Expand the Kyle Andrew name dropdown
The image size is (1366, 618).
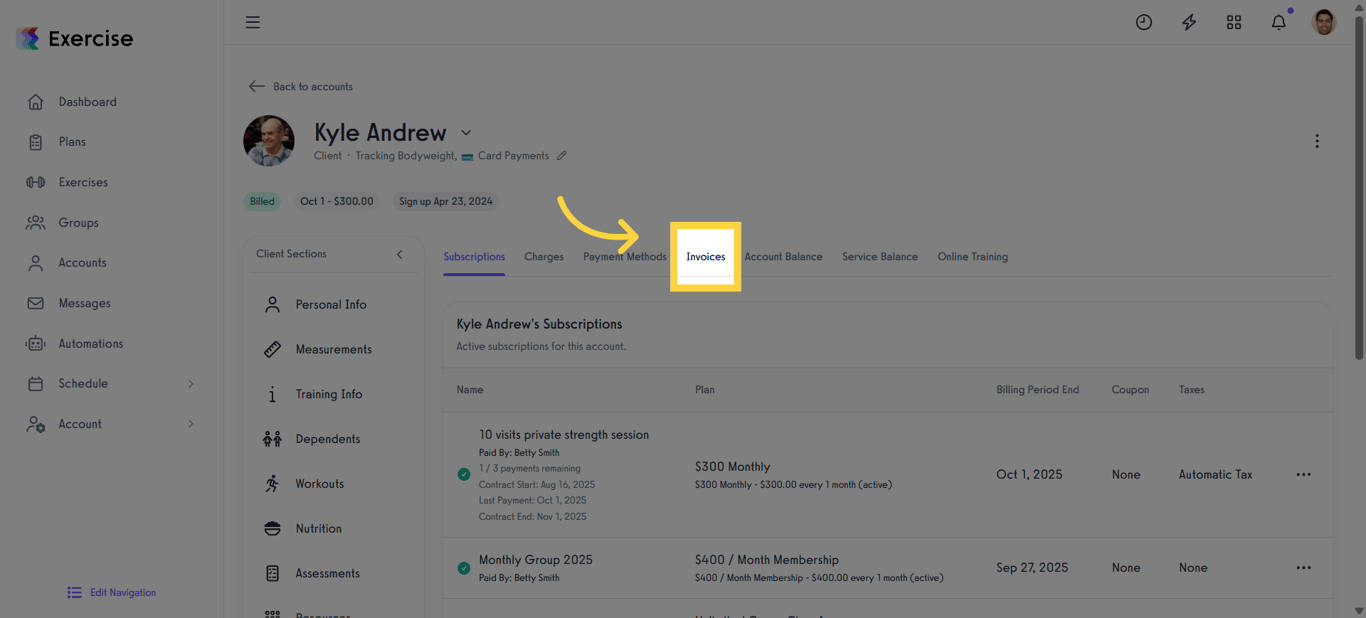466,133
